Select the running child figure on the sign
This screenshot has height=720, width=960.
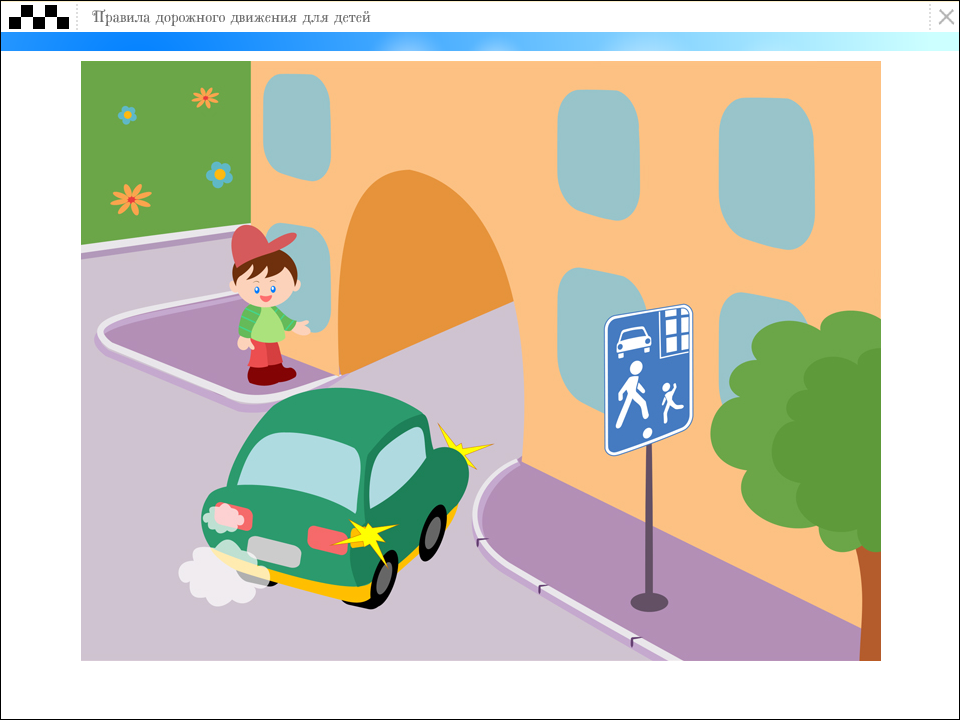(669, 401)
